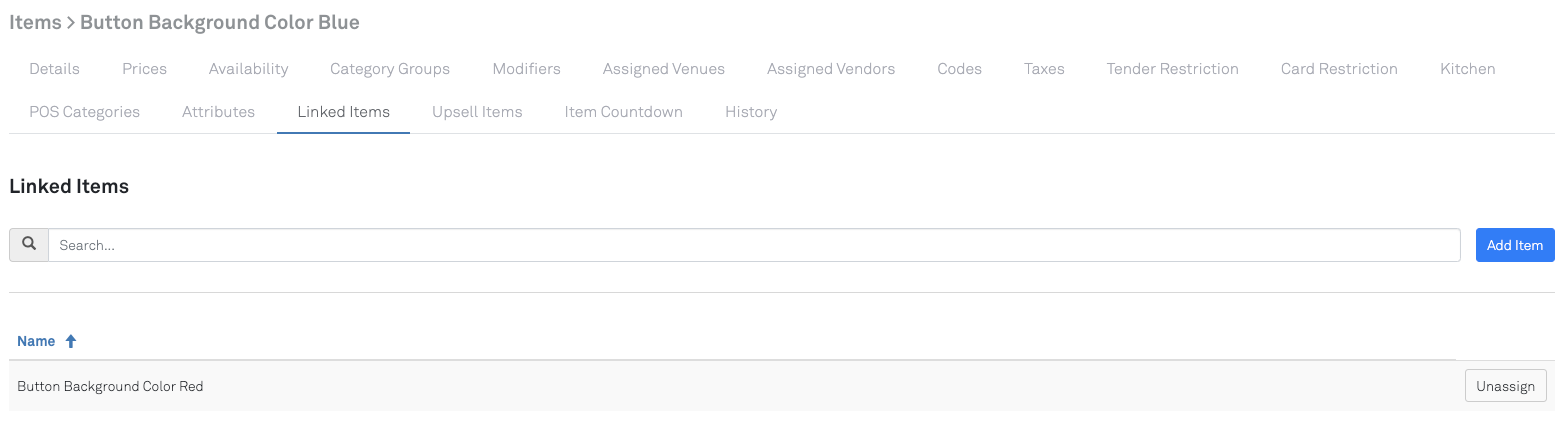Image resolution: width=1565 pixels, height=429 pixels.
Task: Go to the POS Categories tab
Action: (x=84, y=112)
